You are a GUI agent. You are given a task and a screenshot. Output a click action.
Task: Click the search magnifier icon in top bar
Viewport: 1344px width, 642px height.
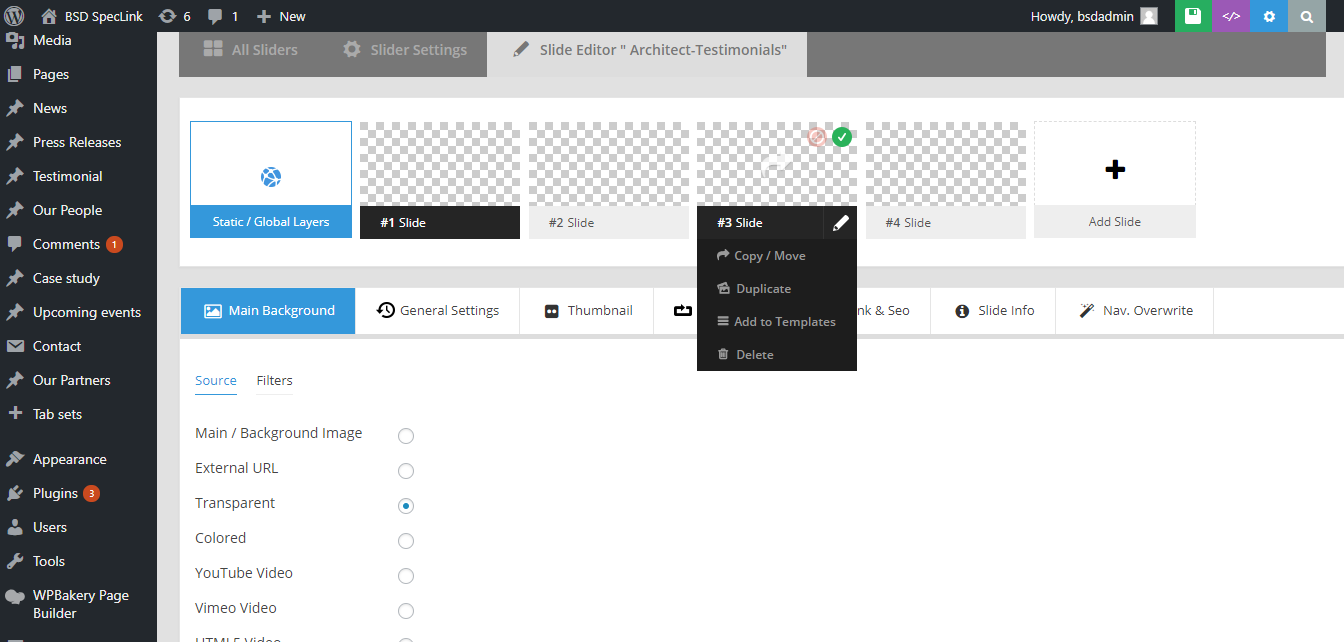coord(1307,16)
